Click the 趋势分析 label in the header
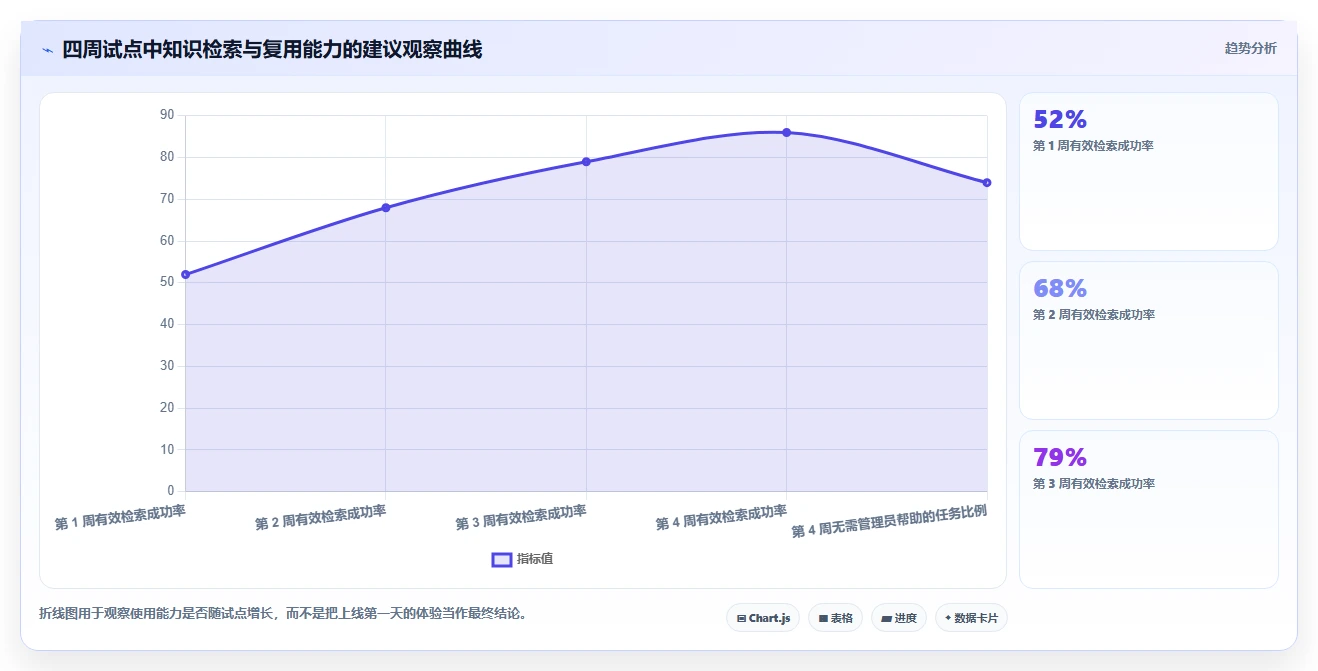Screen dimensions: 1318x671 point(1250,48)
